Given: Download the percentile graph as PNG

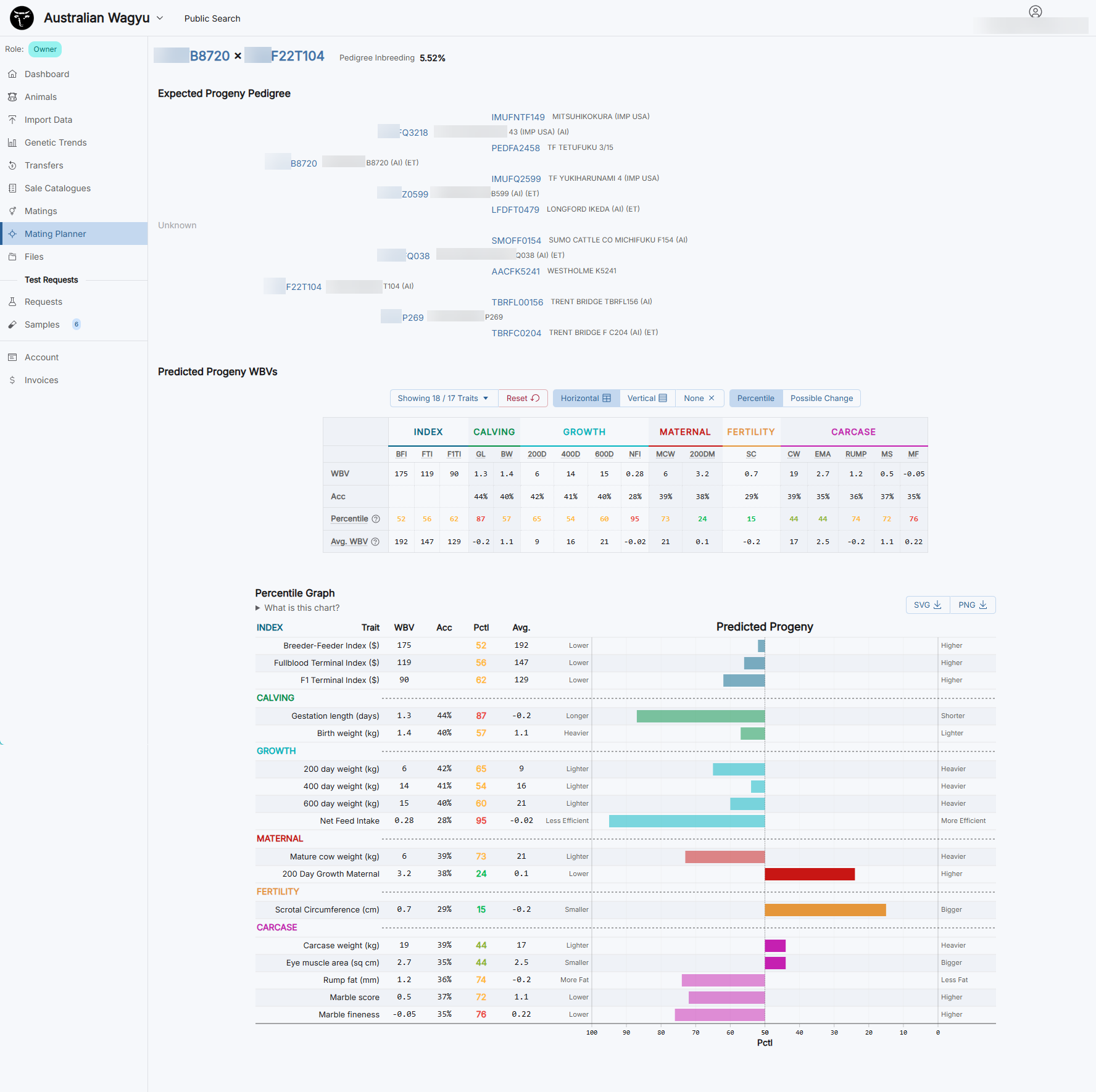Looking at the screenshot, I should (x=973, y=605).
